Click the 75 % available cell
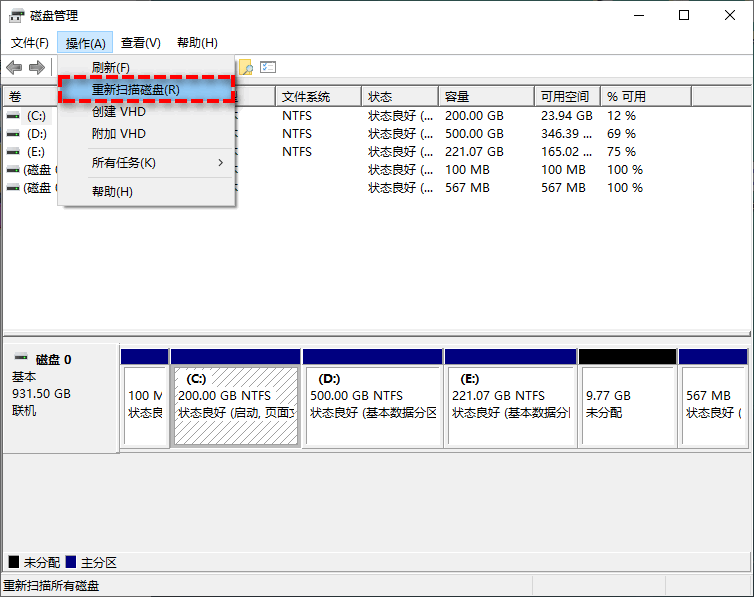This screenshot has height=597, width=754. click(x=621, y=152)
